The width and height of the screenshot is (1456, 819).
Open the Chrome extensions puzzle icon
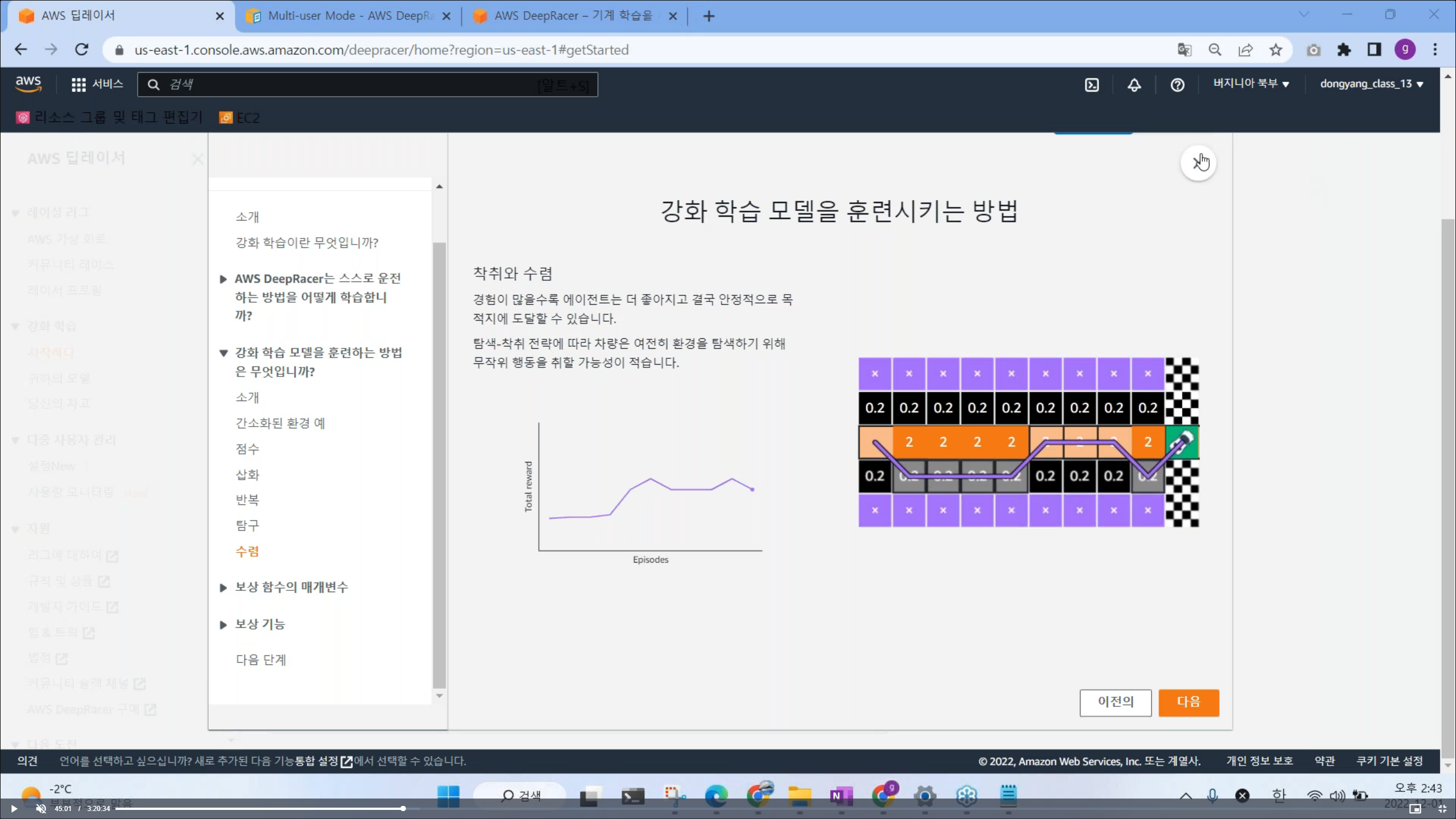tap(1344, 50)
